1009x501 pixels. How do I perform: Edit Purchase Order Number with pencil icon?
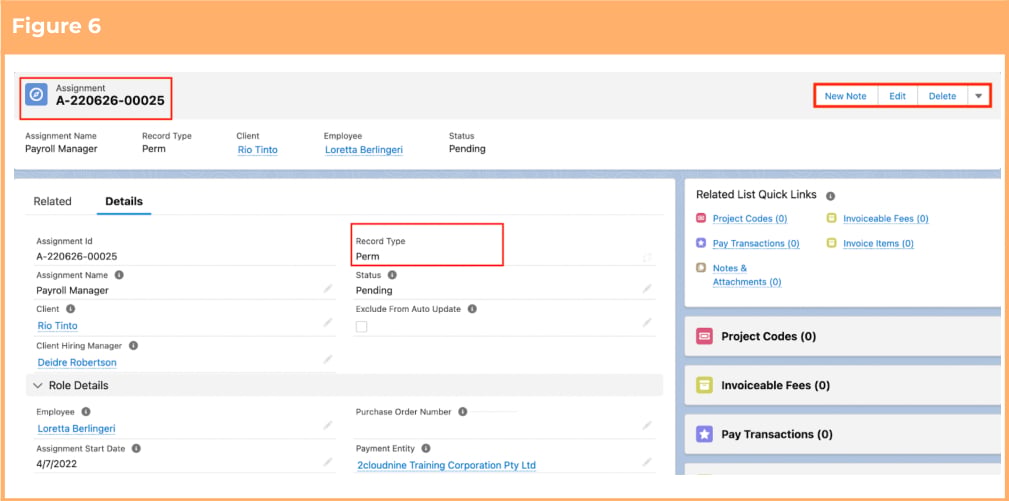coord(647,425)
